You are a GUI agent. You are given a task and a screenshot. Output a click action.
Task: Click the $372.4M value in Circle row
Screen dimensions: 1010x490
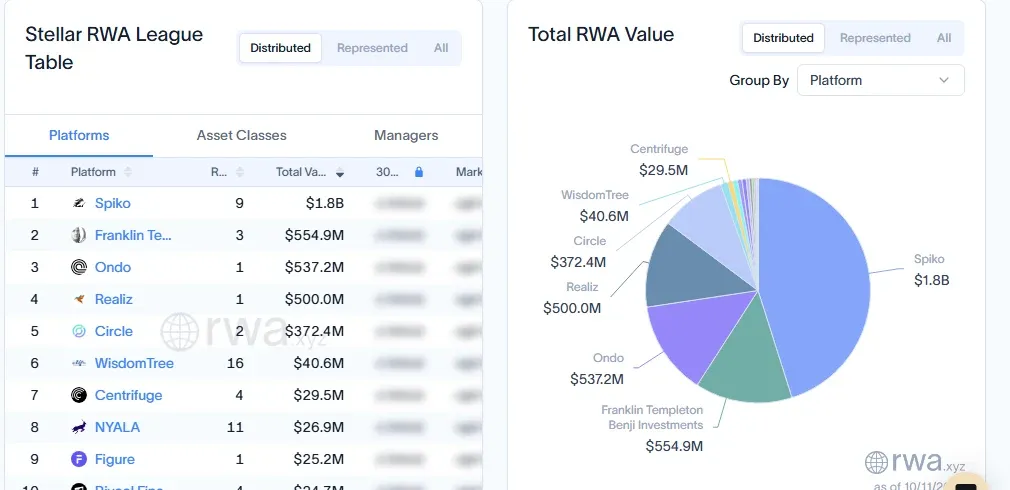(314, 331)
